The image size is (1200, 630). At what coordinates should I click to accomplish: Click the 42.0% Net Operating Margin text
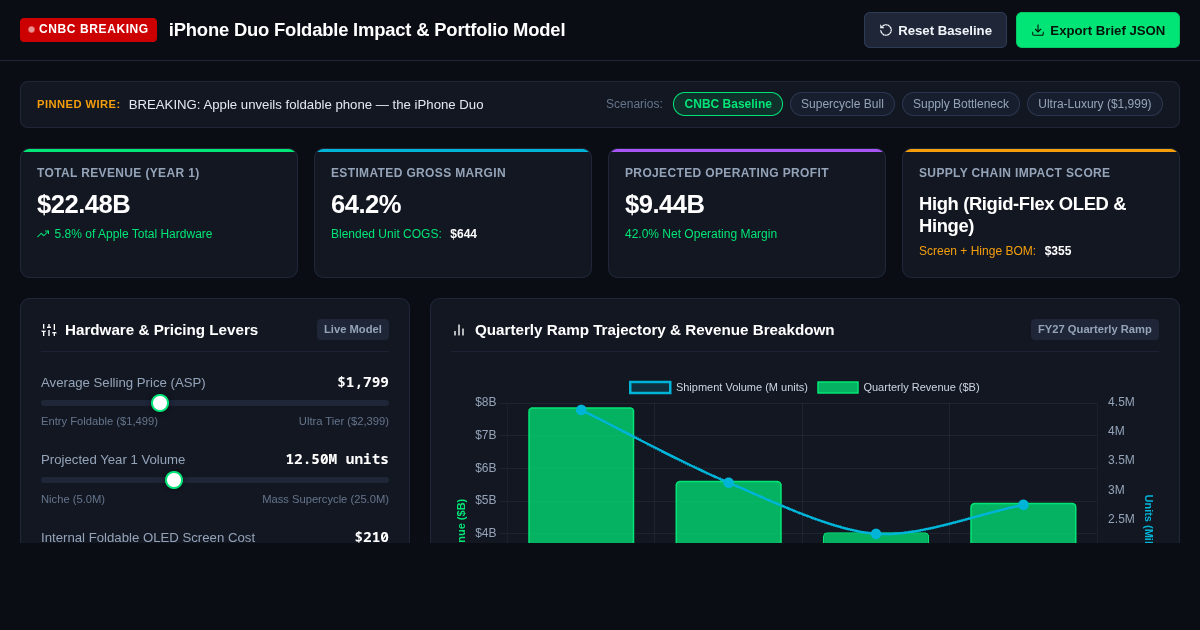point(701,234)
